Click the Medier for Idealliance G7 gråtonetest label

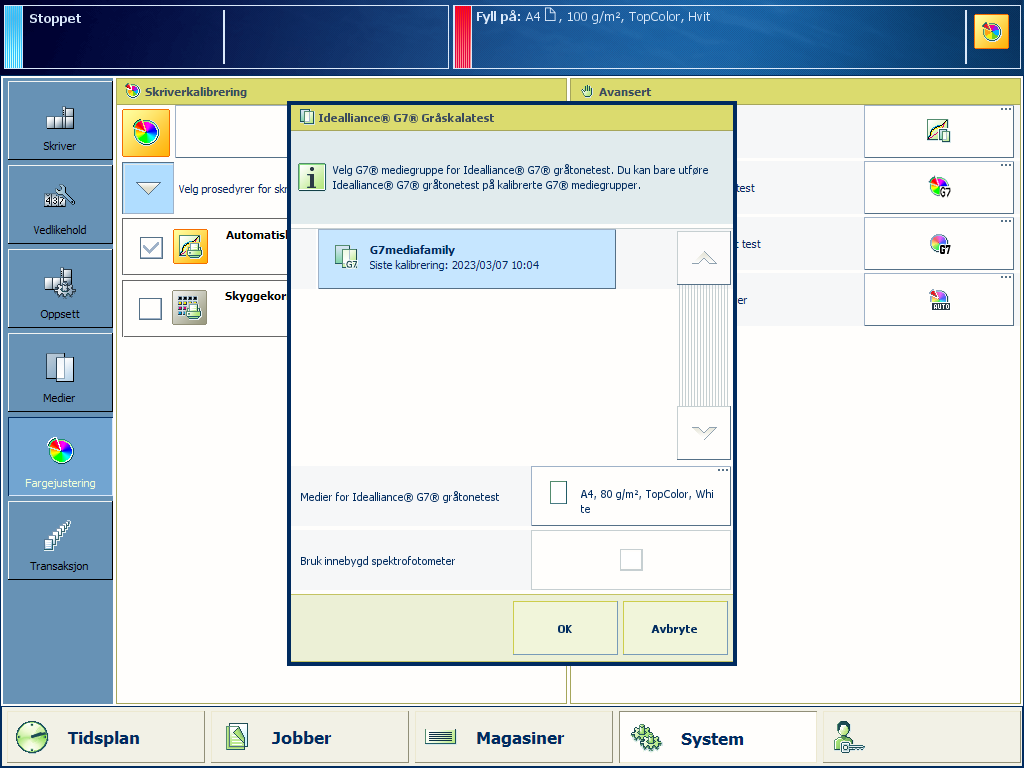pos(400,497)
